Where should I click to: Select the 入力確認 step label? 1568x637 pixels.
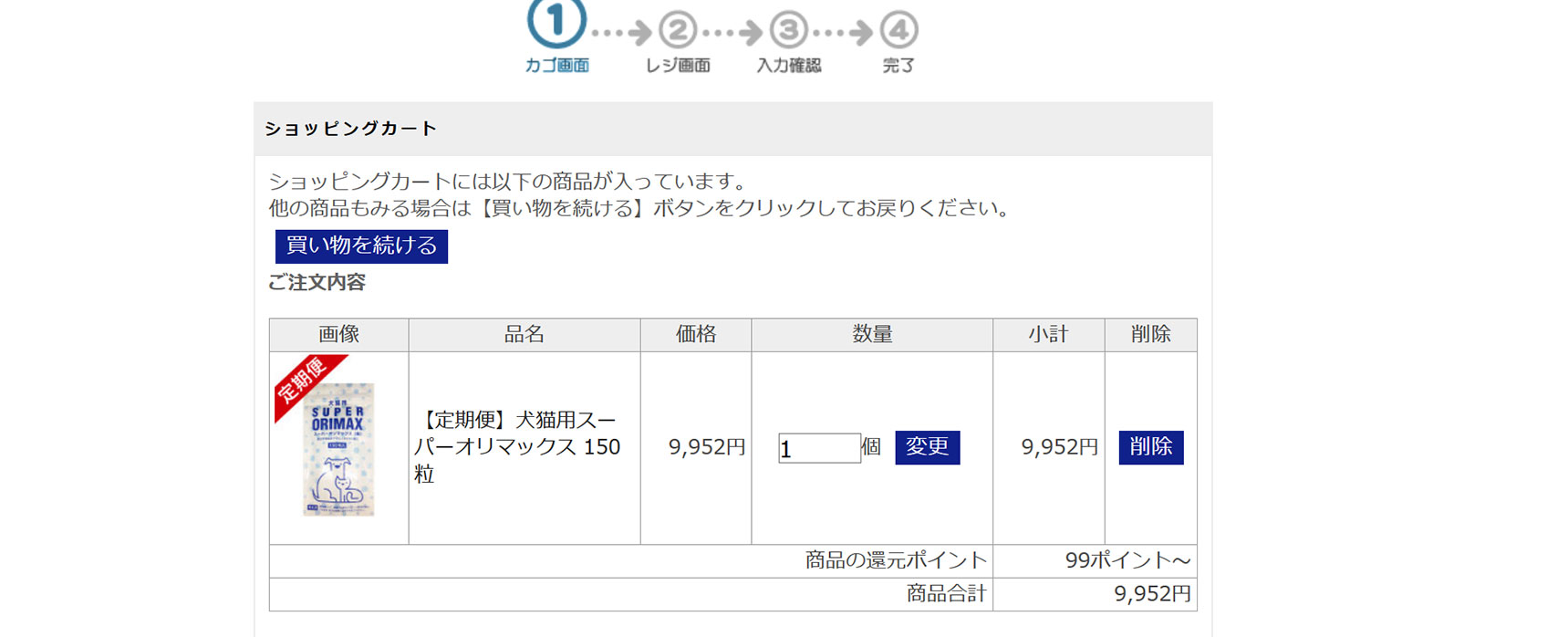789,66
